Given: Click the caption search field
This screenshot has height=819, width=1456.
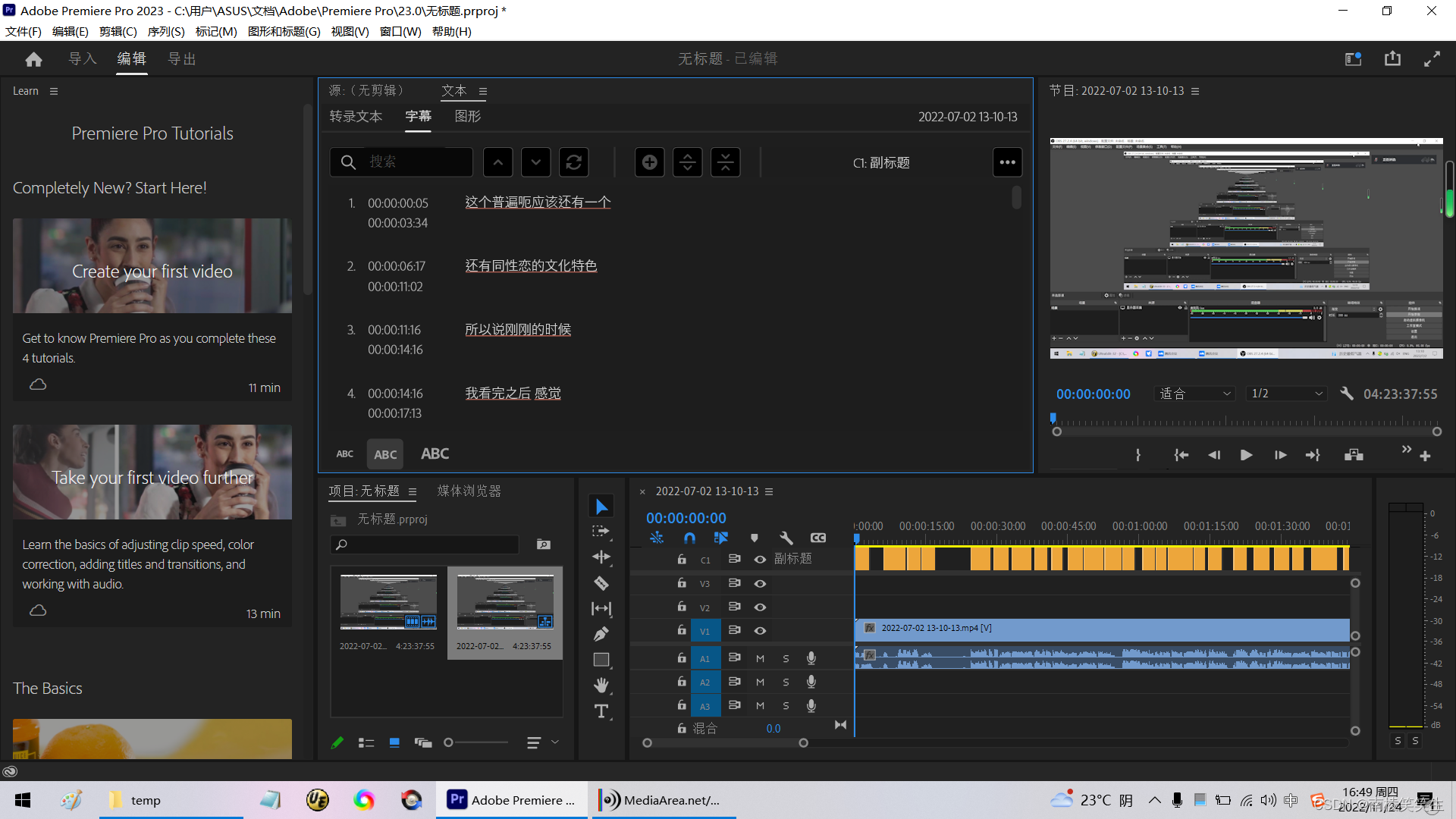Looking at the screenshot, I should tap(401, 162).
